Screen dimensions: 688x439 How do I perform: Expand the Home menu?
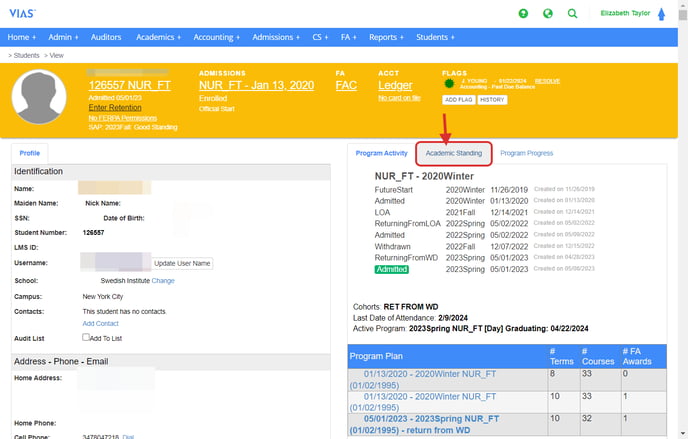pyautogui.click(x=22, y=37)
